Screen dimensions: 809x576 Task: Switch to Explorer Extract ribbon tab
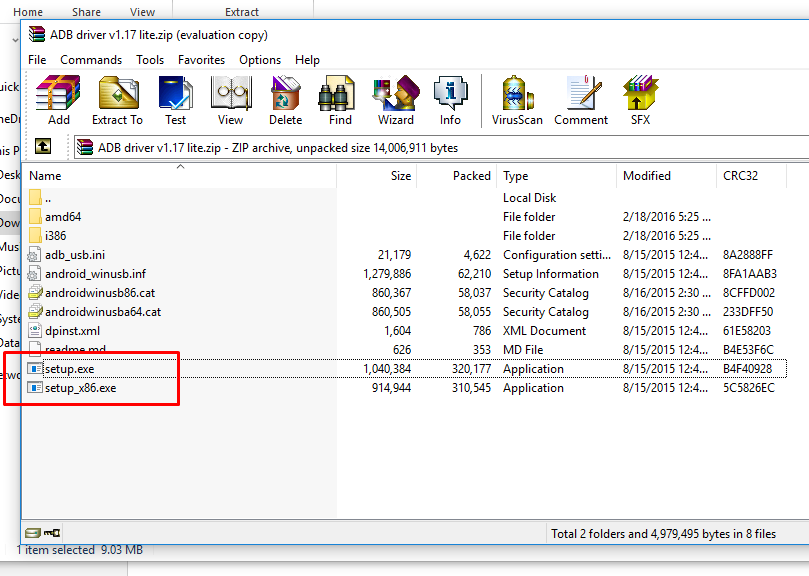pyautogui.click(x=241, y=11)
